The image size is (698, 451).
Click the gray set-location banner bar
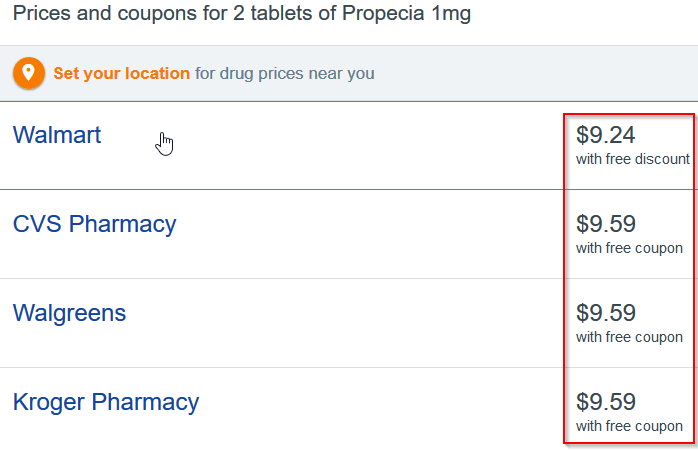coord(349,73)
